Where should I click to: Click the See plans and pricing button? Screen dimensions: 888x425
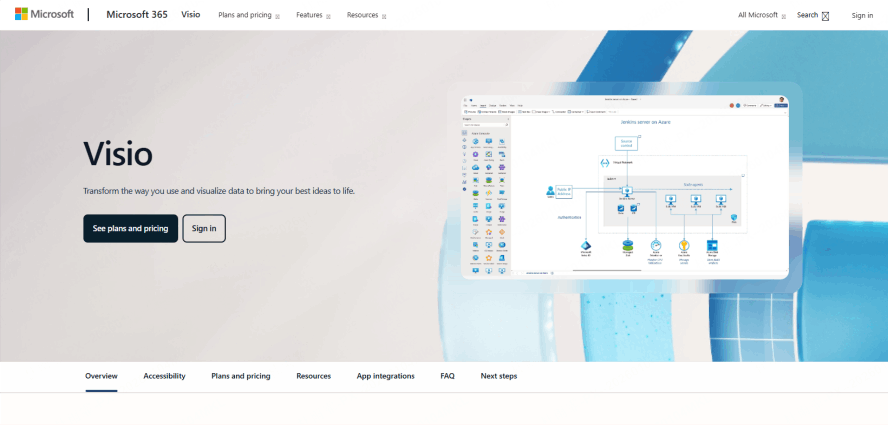tap(130, 228)
